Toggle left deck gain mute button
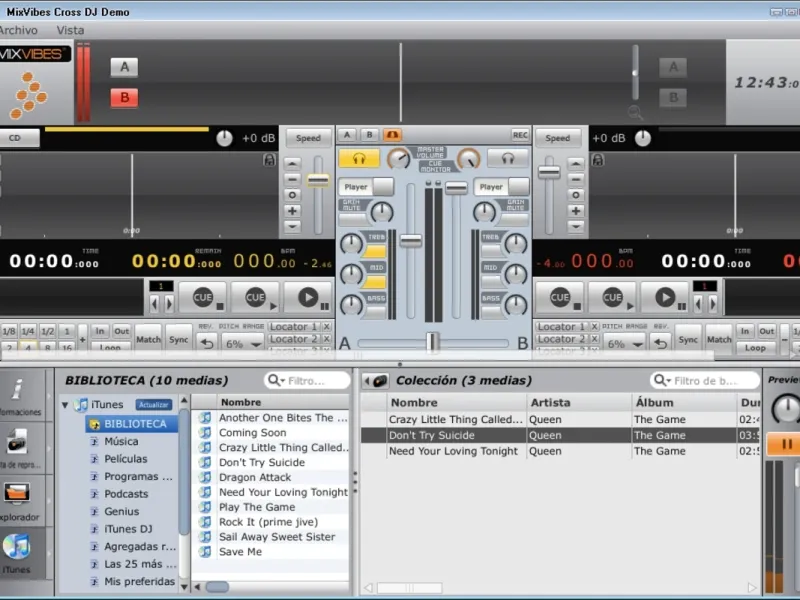Image resolution: width=800 pixels, height=600 pixels. pyautogui.click(x=353, y=220)
